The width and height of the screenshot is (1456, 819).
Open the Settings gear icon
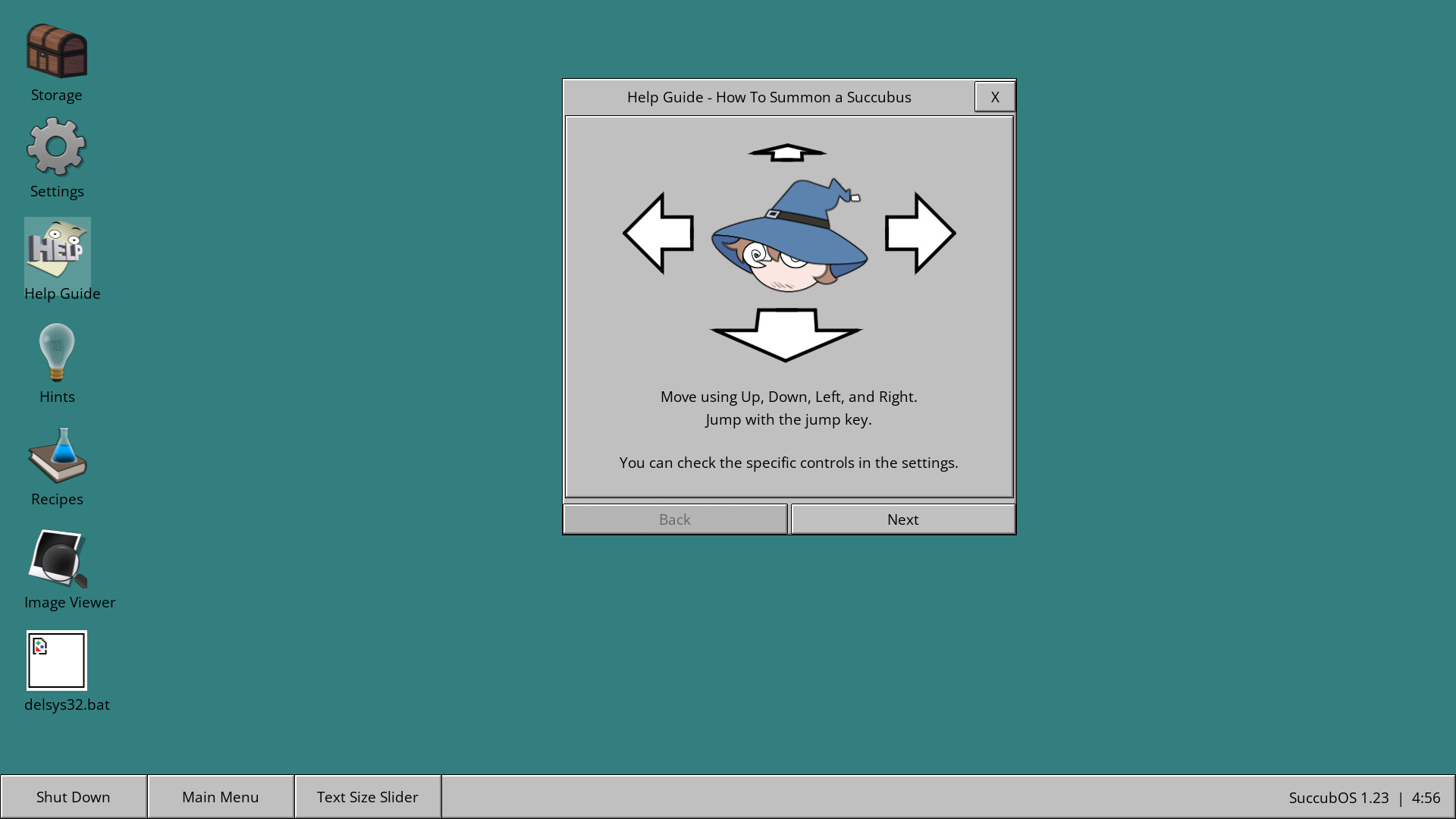pyautogui.click(x=57, y=147)
